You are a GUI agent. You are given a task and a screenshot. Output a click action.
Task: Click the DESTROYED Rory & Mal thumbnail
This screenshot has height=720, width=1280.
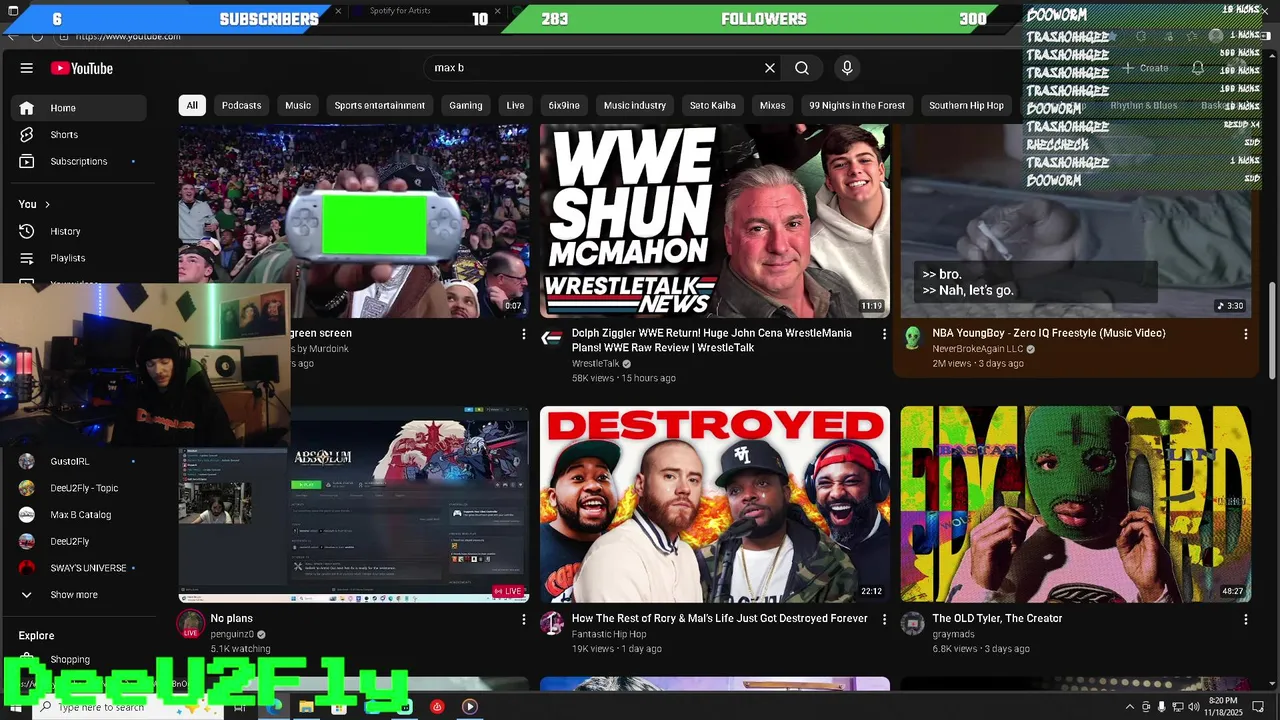(x=714, y=504)
